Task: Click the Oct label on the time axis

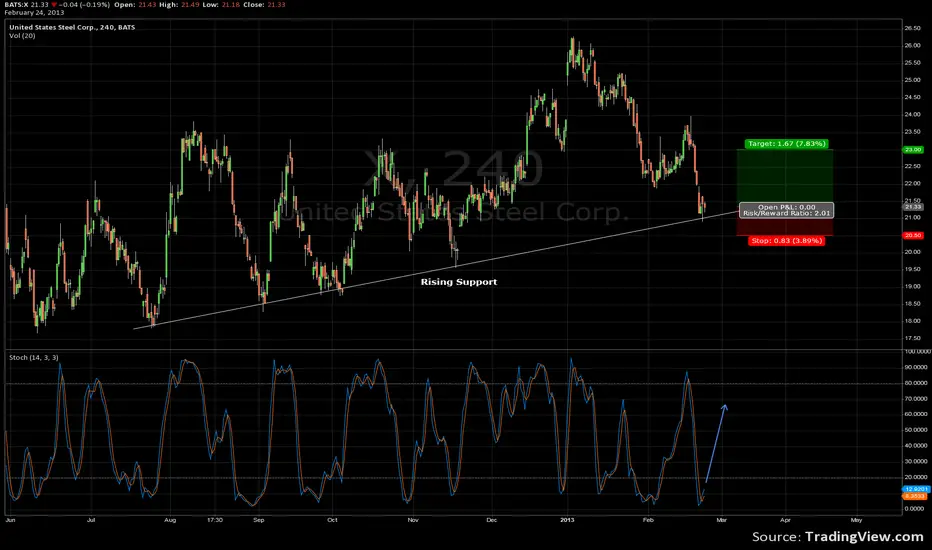Action: point(332,520)
